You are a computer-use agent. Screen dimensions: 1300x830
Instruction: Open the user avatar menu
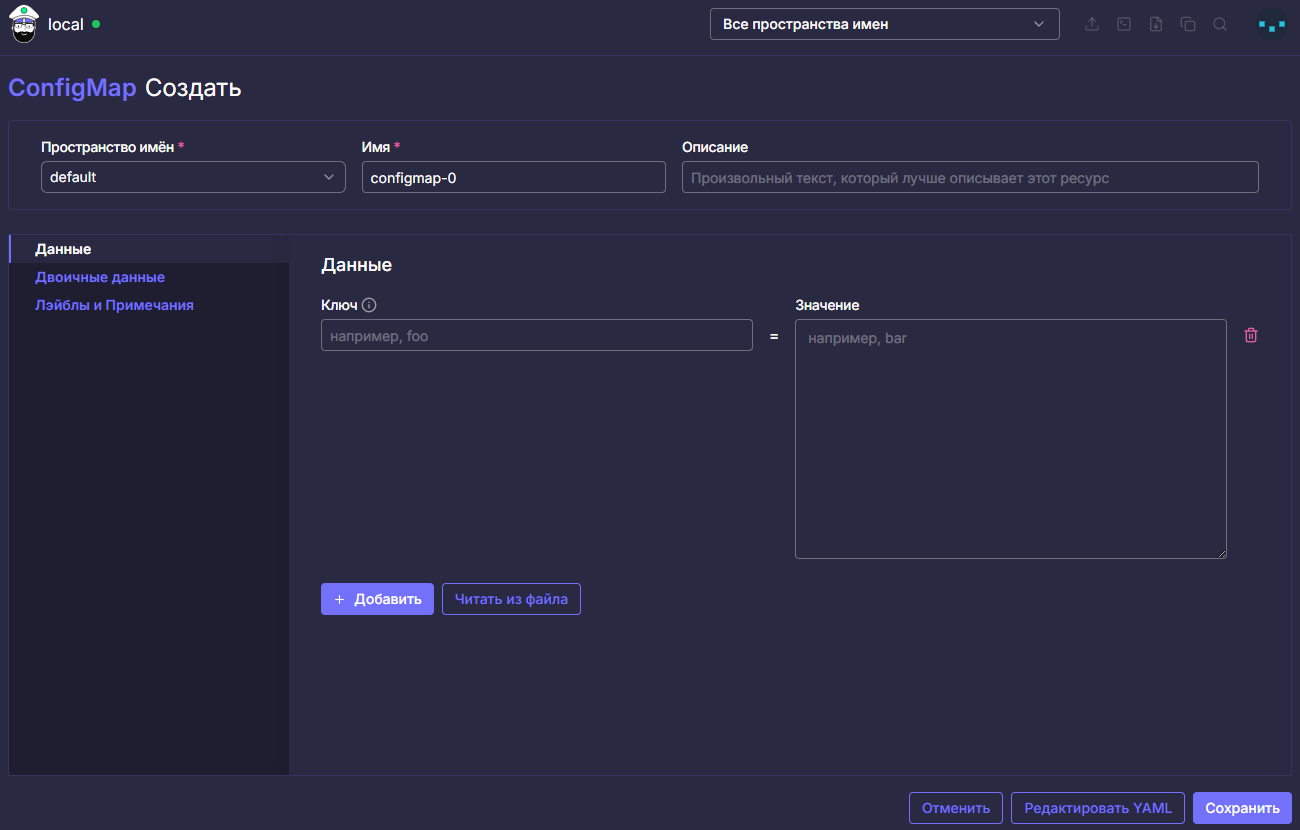click(1271, 24)
